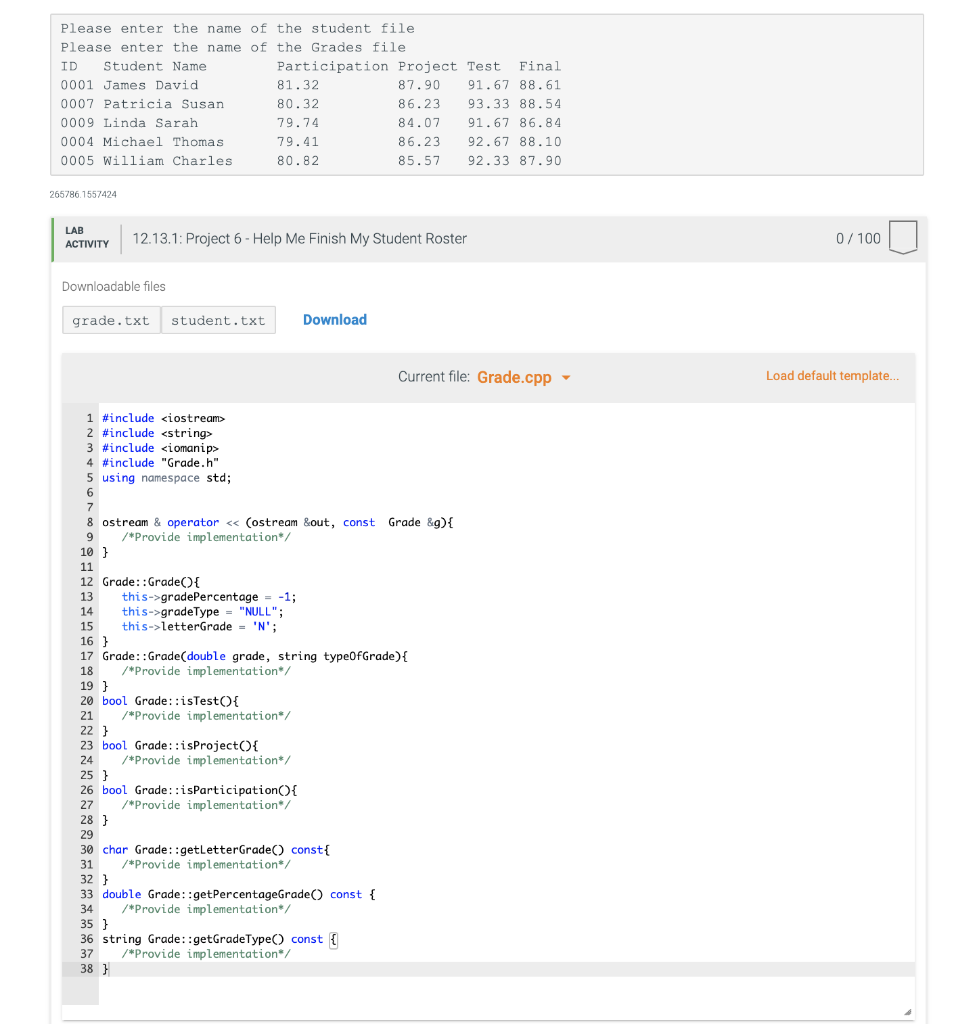977x1024 pixels.
Task: Click the 265786.1557424 identifier text
Action: pos(83,194)
